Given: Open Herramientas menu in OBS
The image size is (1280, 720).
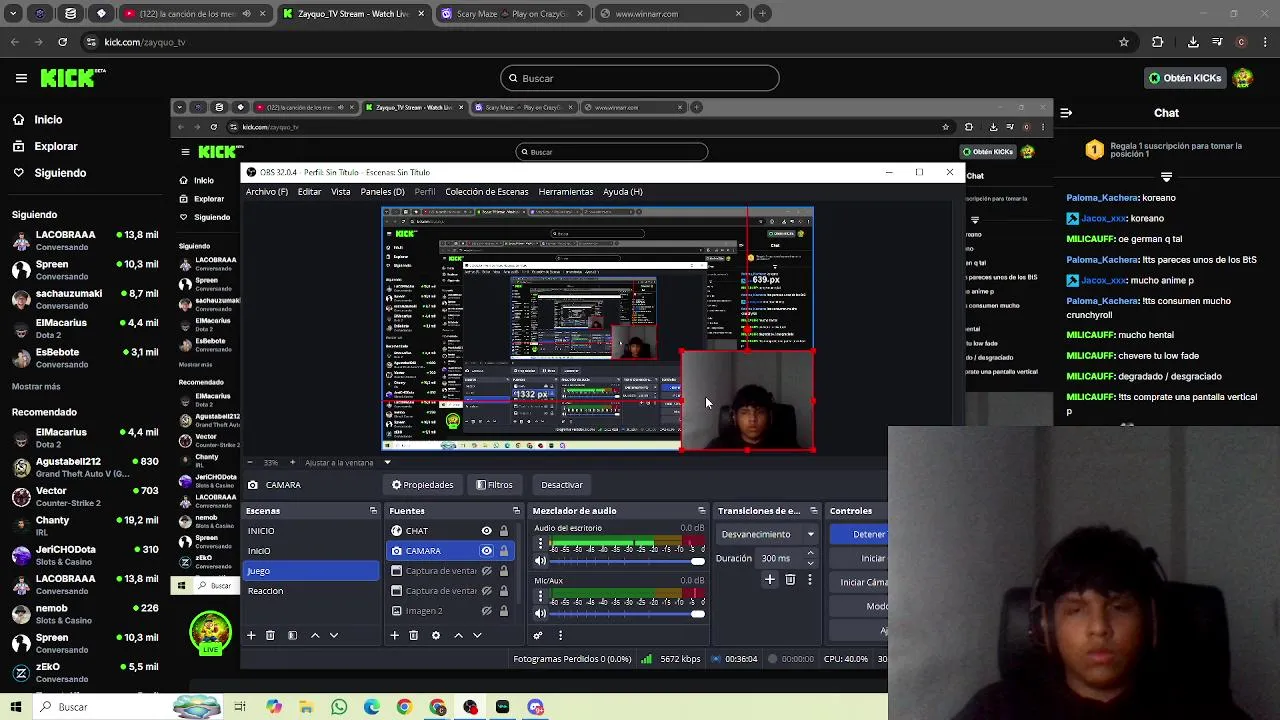Looking at the screenshot, I should coord(566,192).
